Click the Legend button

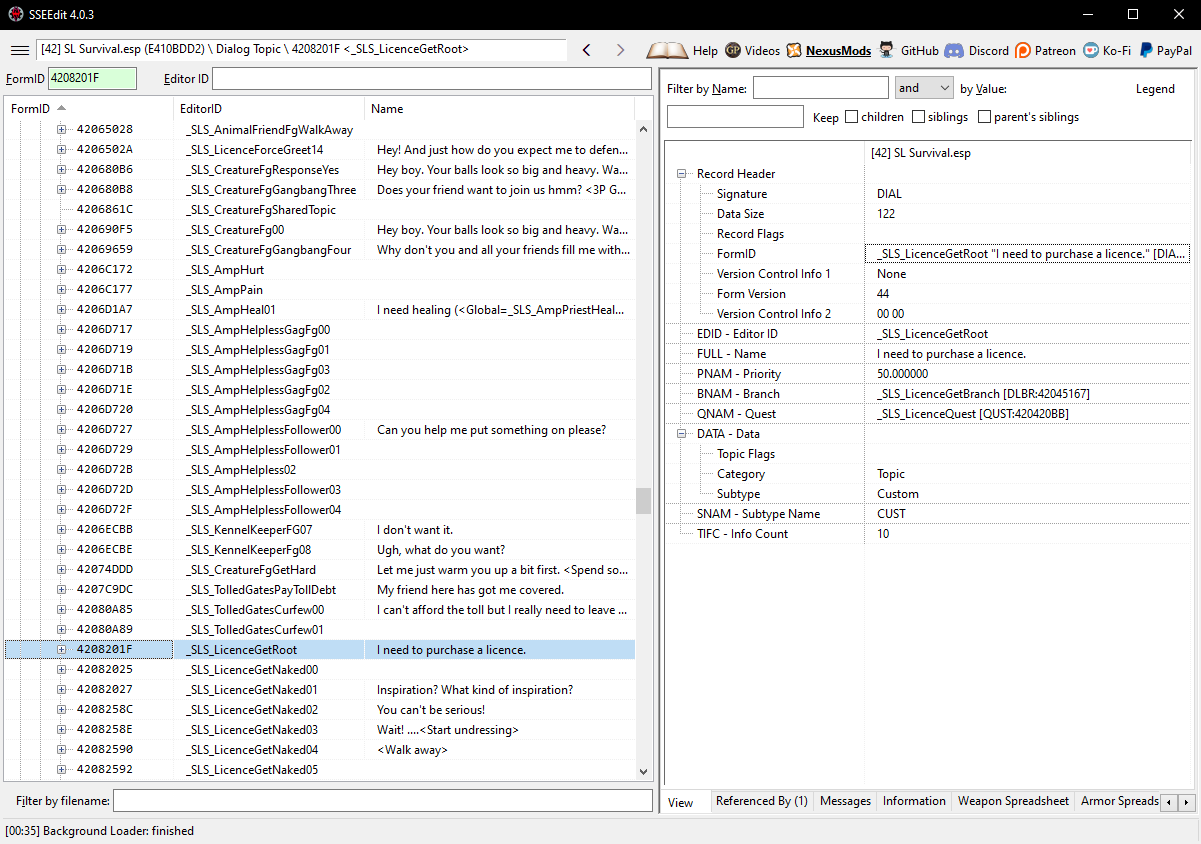pos(1155,89)
